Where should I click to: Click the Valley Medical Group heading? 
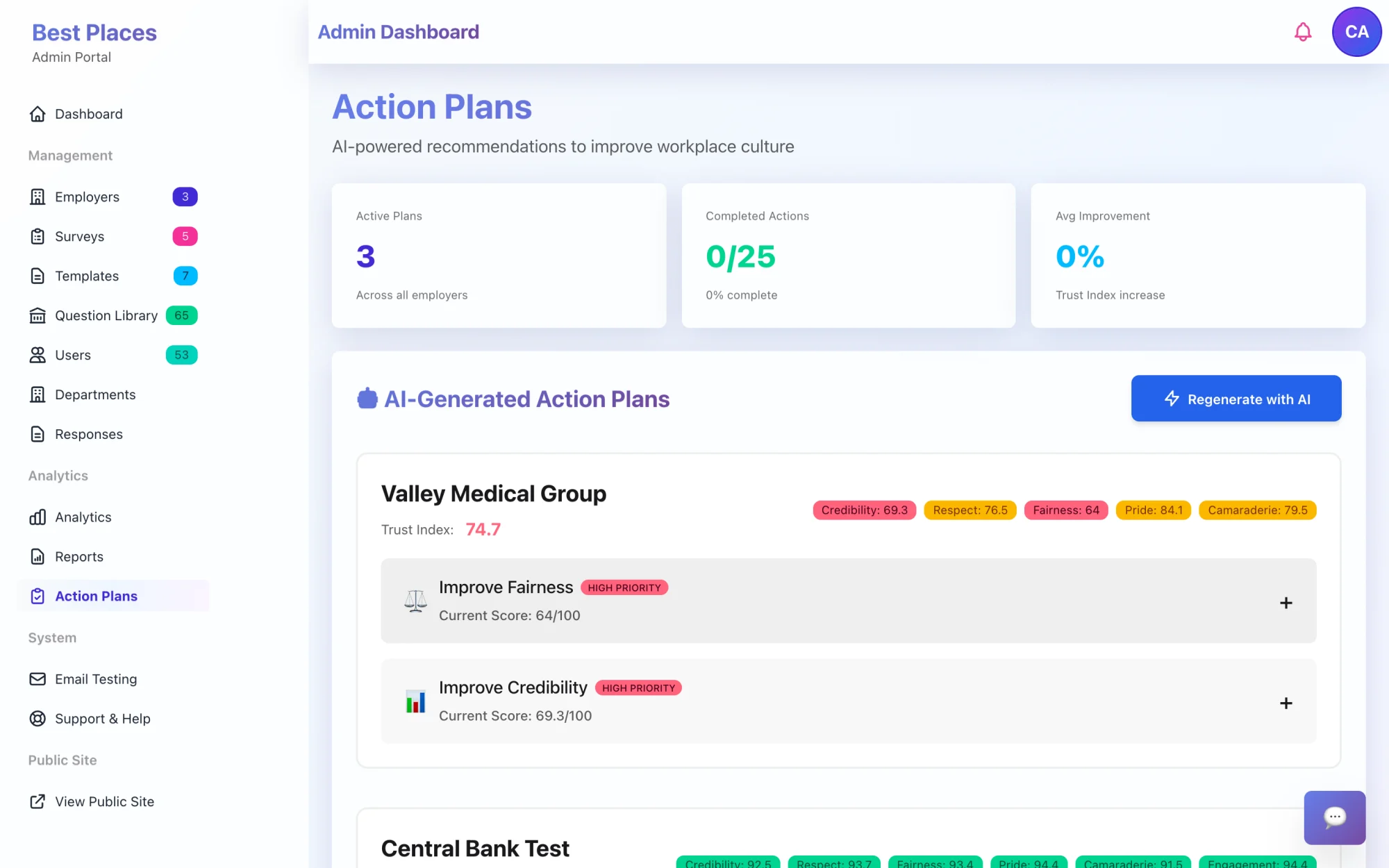click(x=494, y=494)
